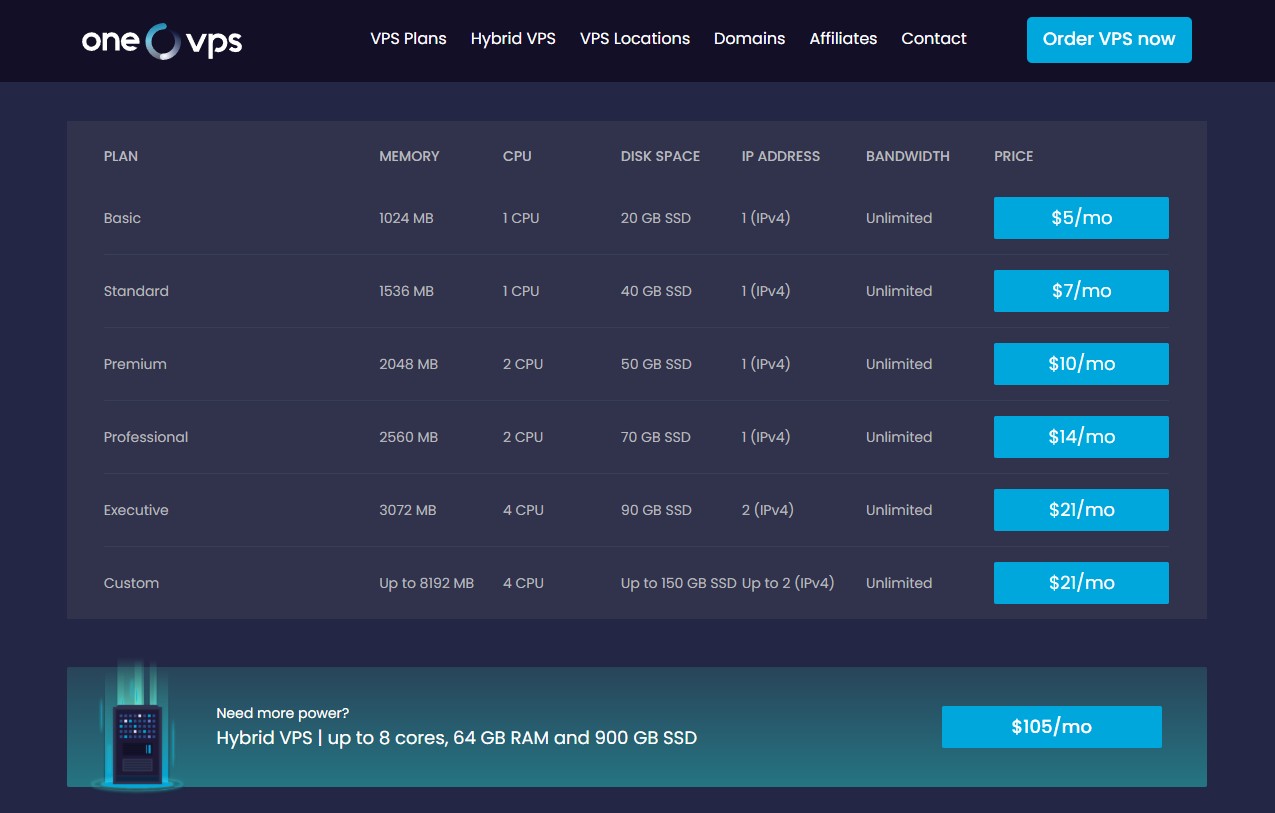Click Unlimited bandwidth in Custom row
This screenshot has width=1275, height=813.
coord(899,583)
